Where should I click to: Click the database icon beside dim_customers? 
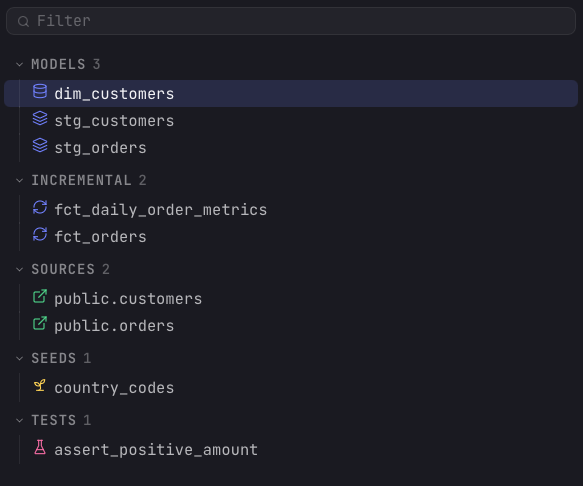tap(40, 91)
